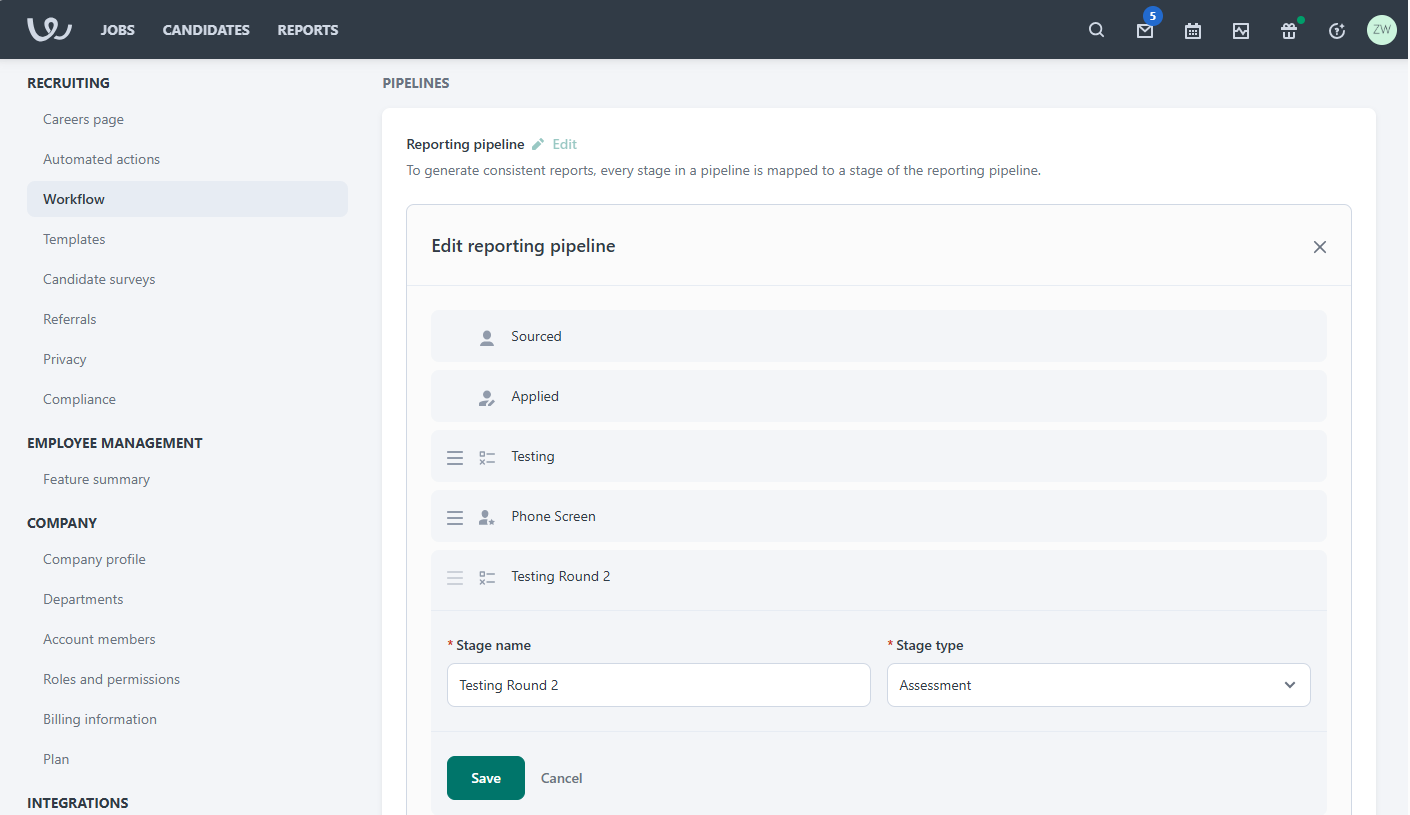Click the ZW user avatar
This screenshot has width=1410, height=815.
1382,30
